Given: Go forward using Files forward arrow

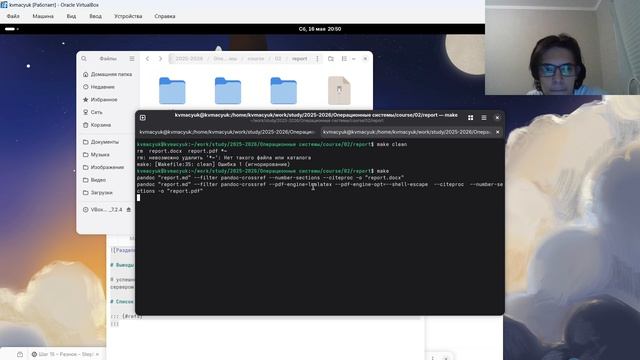Looking at the screenshot, I should 160,59.
